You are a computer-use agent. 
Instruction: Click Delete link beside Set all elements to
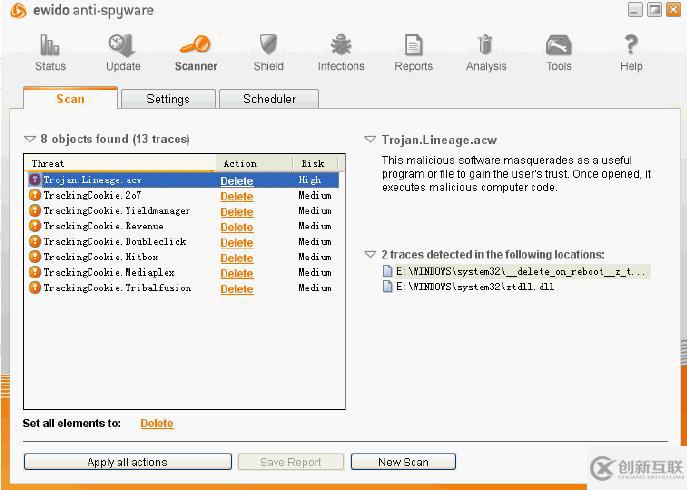point(157,423)
